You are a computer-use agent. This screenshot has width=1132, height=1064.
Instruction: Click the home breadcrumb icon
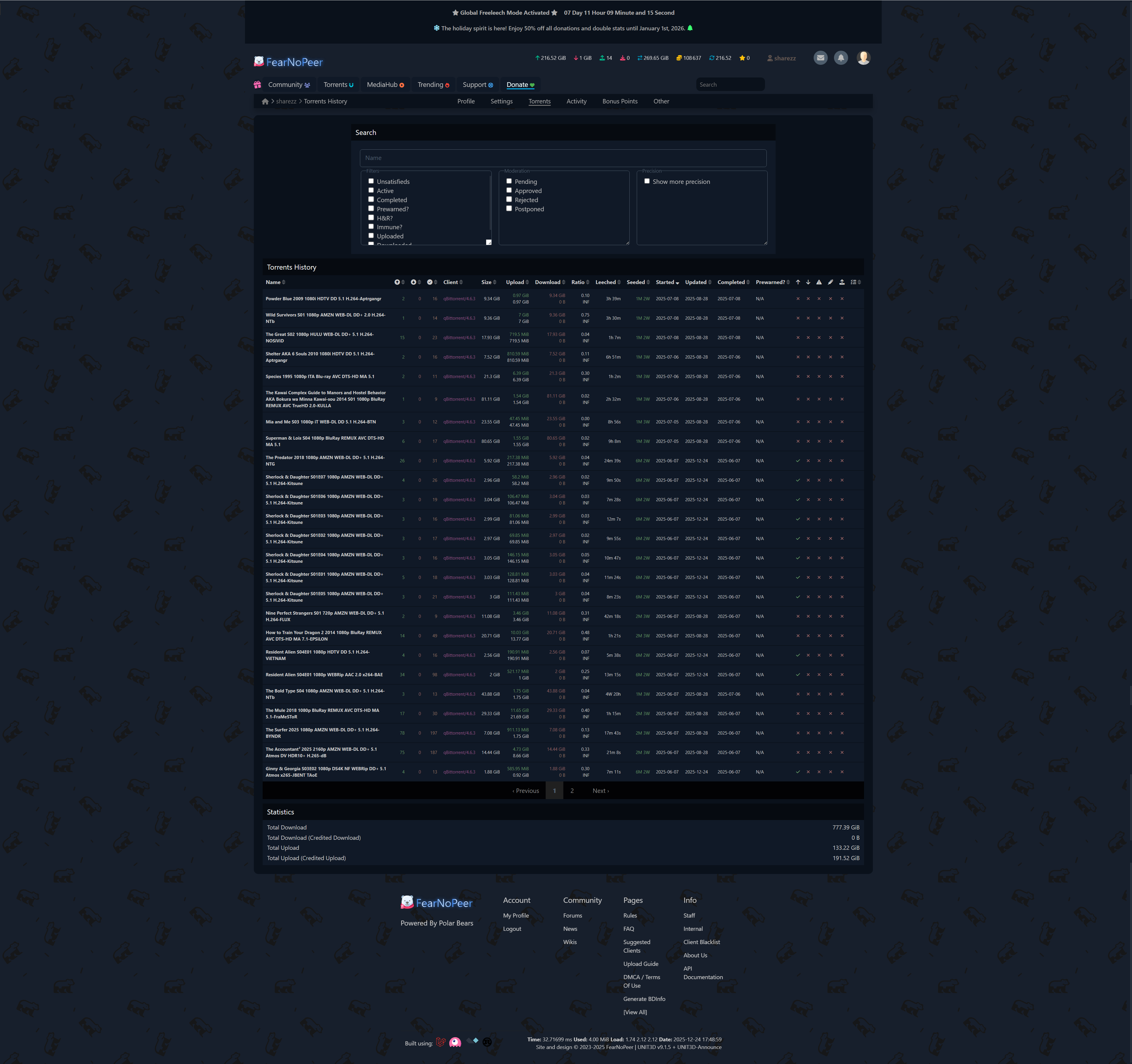click(265, 101)
